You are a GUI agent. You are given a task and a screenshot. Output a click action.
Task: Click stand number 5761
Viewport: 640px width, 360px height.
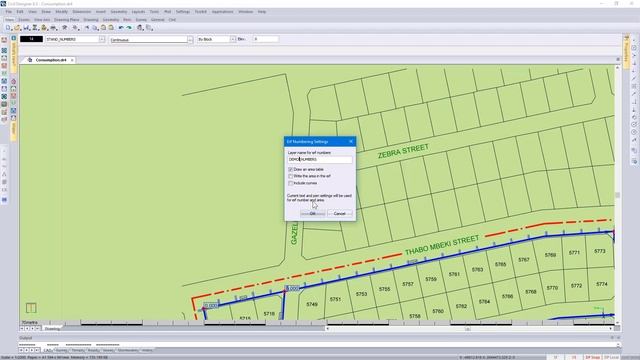pos(454,274)
